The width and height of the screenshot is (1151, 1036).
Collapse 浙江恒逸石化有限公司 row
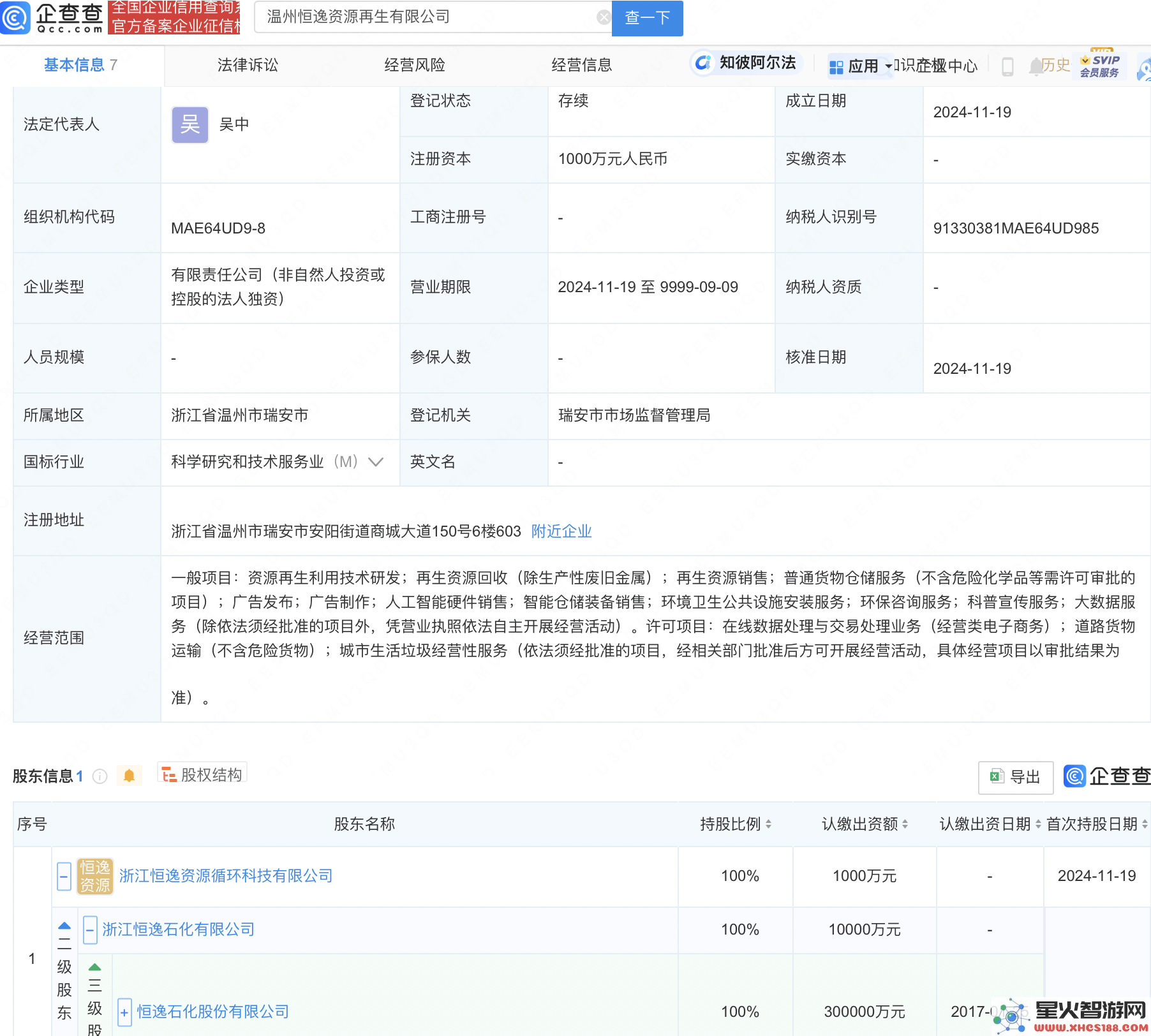(90, 929)
